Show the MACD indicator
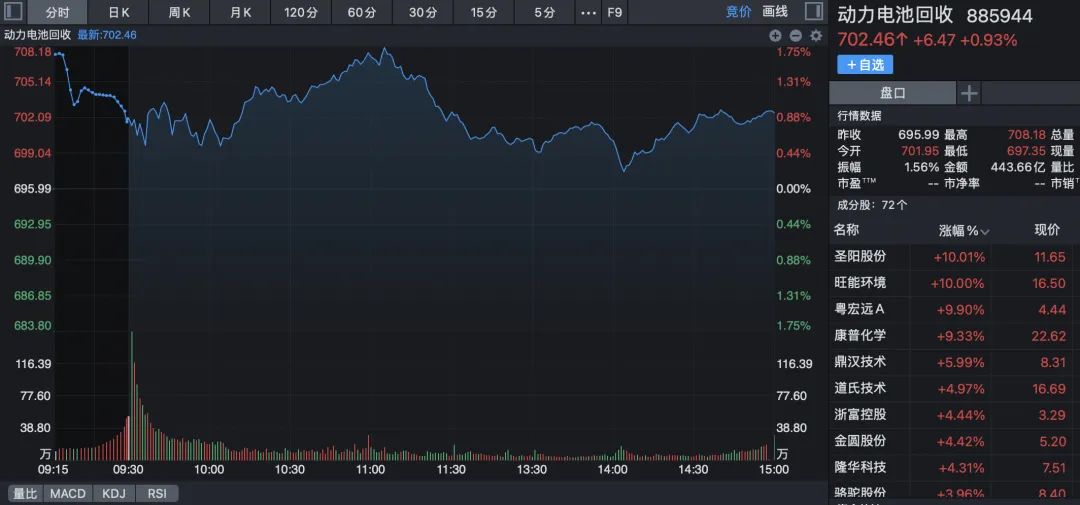 tap(68, 493)
